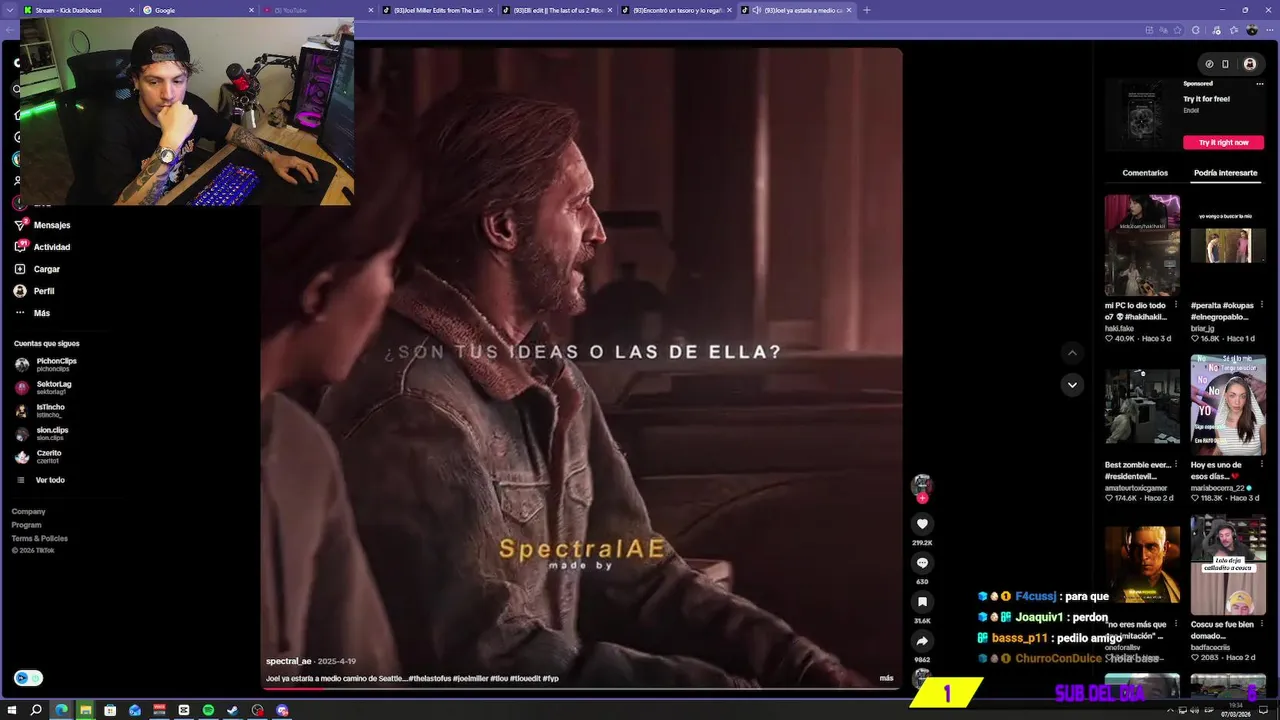Open the haki.fake suggested video
This screenshot has width=1280, height=720.
(x=1142, y=245)
